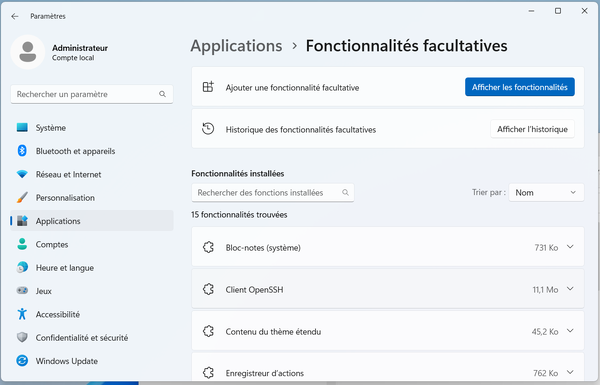Expand the Contenu du thème étendu chevron
The image size is (600, 385).
coord(570,331)
